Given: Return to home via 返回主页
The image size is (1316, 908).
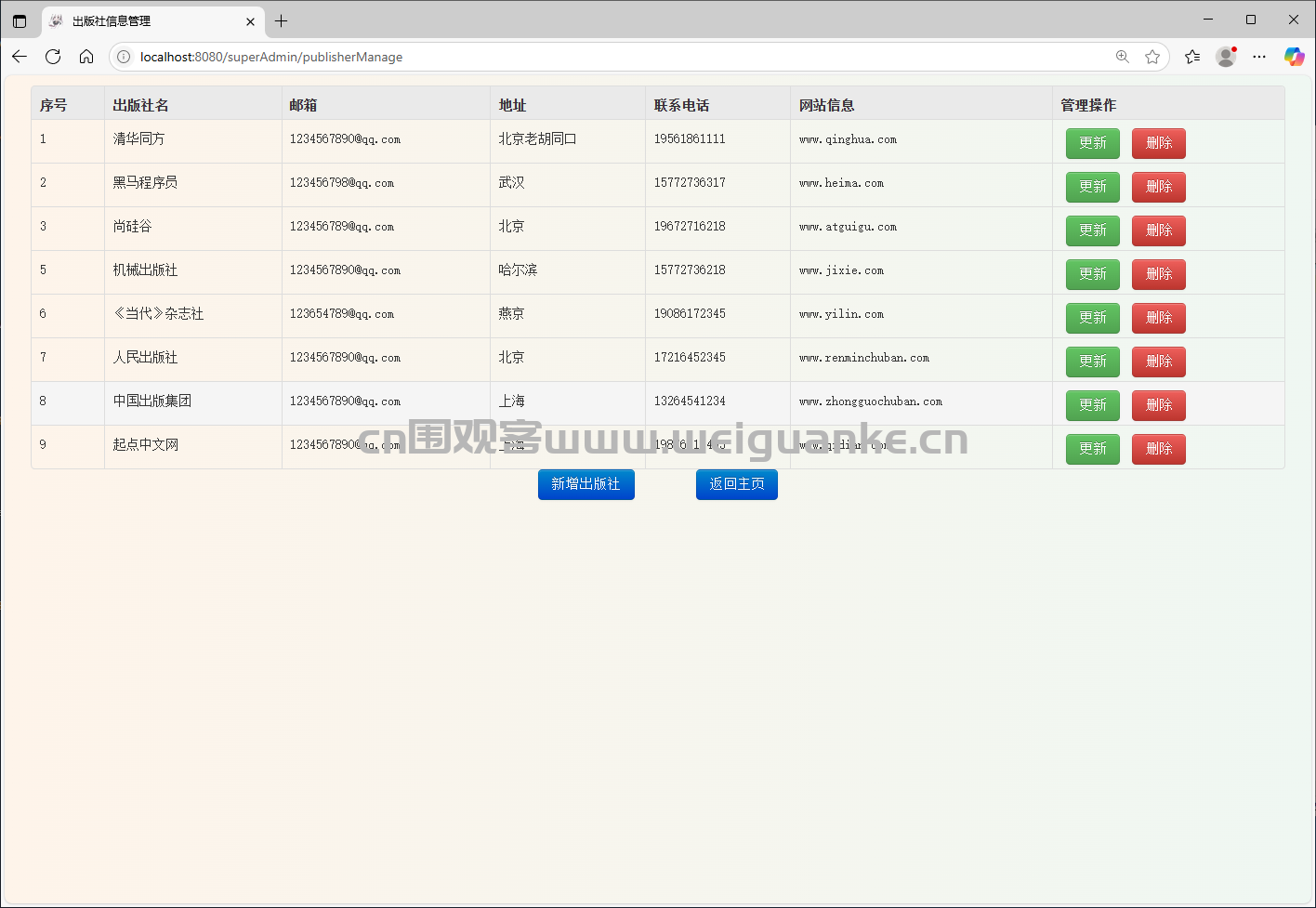Looking at the screenshot, I should 736,484.
